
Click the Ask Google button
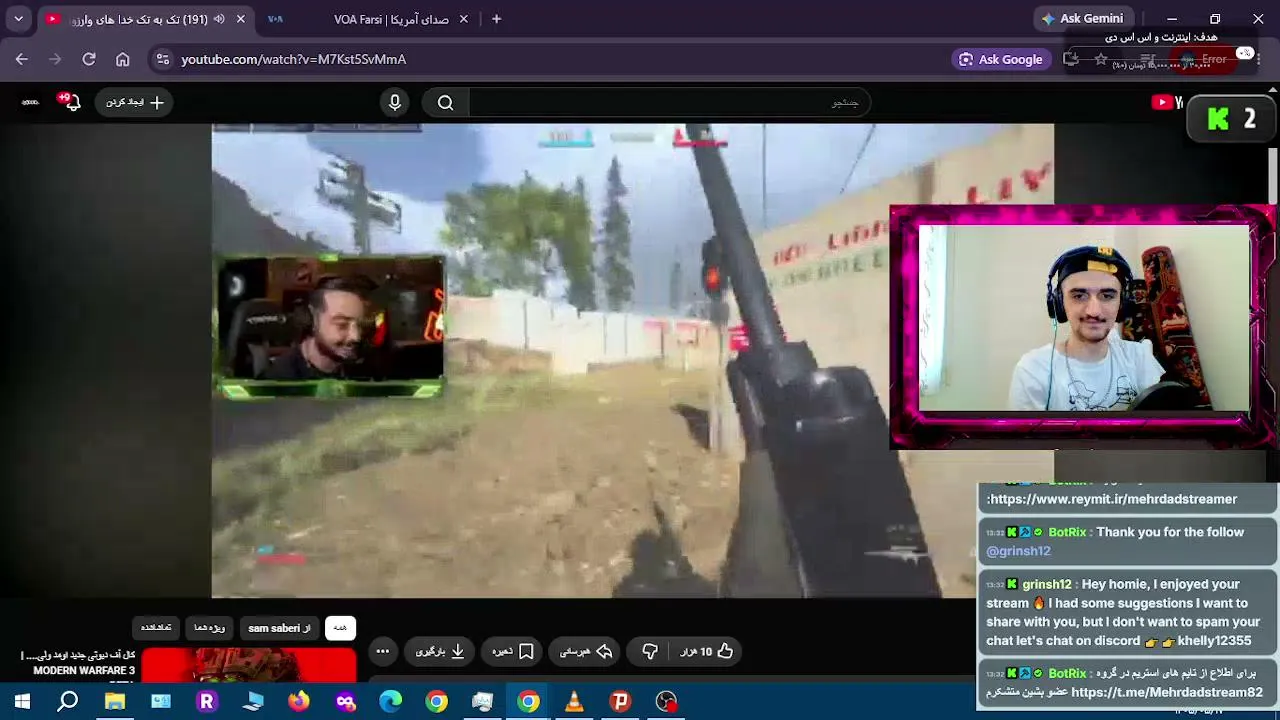pos(1000,59)
